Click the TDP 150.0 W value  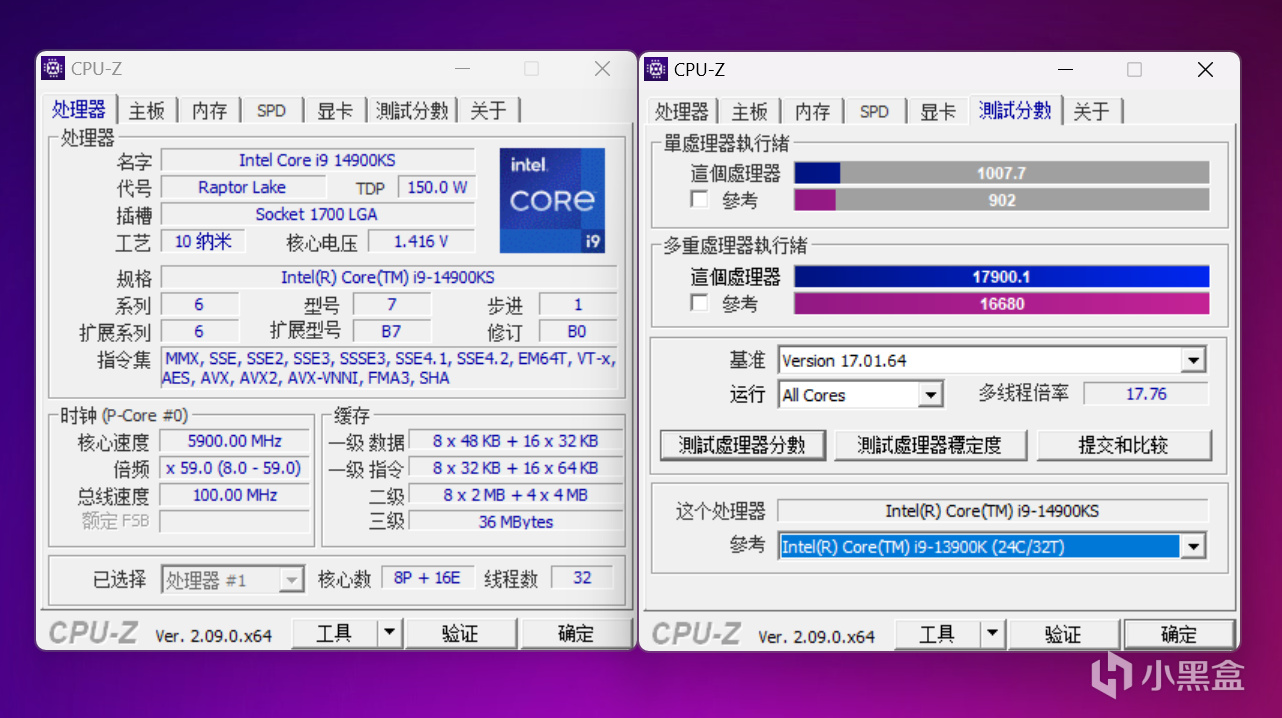(437, 187)
